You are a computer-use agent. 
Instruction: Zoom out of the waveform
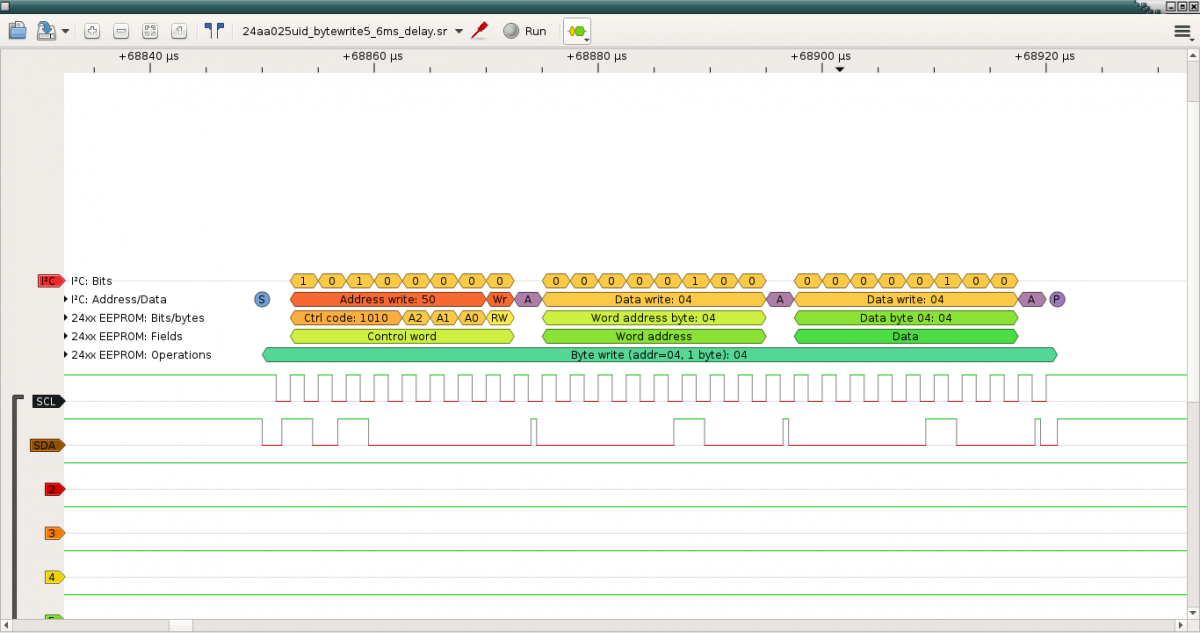point(120,30)
